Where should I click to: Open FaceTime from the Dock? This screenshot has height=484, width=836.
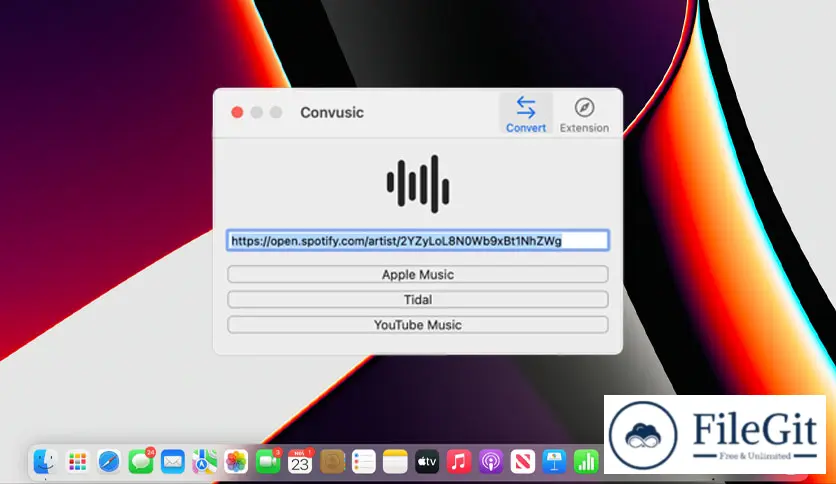point(268,462)
